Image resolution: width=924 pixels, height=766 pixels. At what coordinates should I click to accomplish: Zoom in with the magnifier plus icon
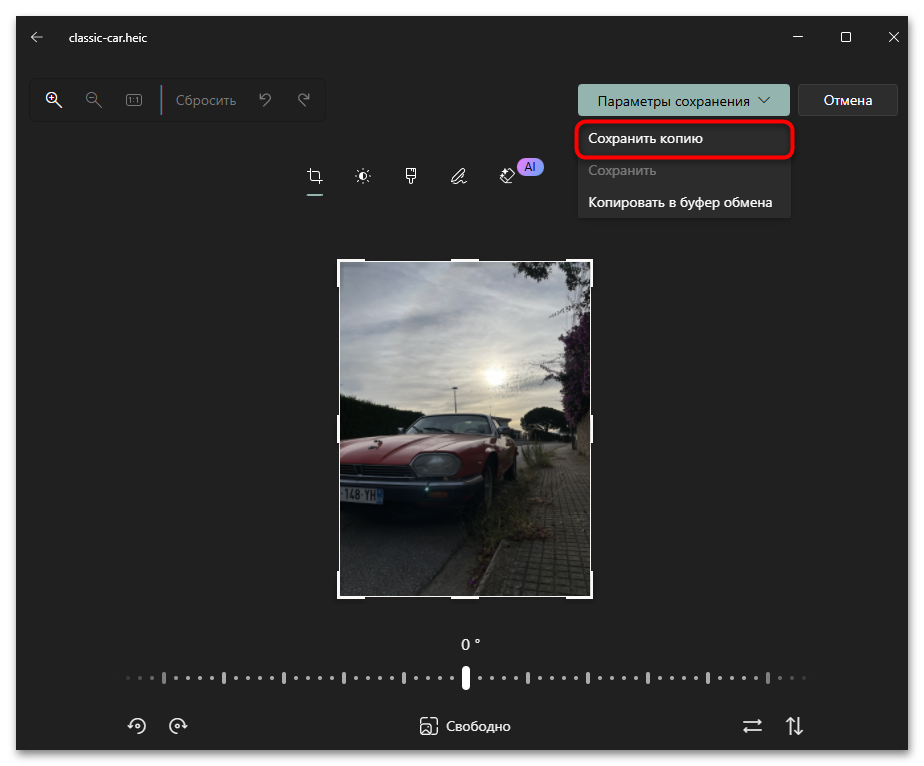point(54,100)
